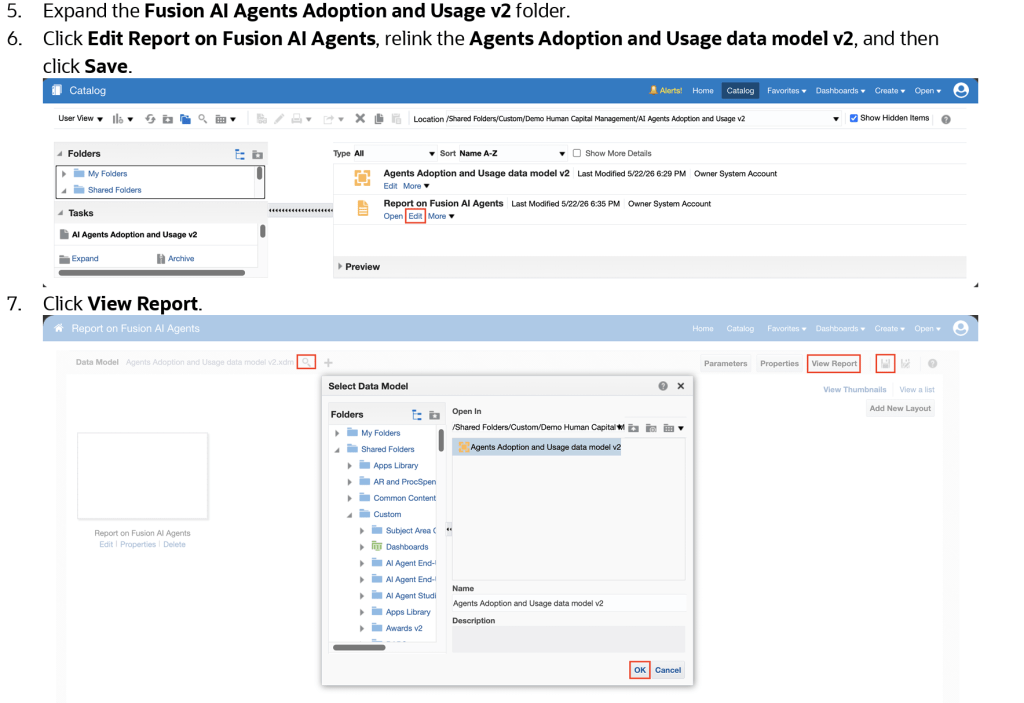Click the Save As icon in report editor
The image size is (1024, 703).
pos(905,363)
